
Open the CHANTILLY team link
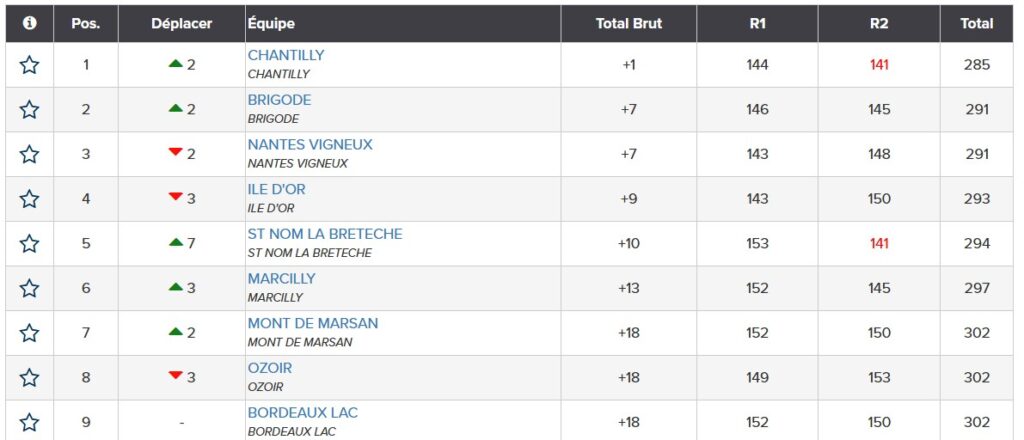pyautogui.click(x=286, y=56)
